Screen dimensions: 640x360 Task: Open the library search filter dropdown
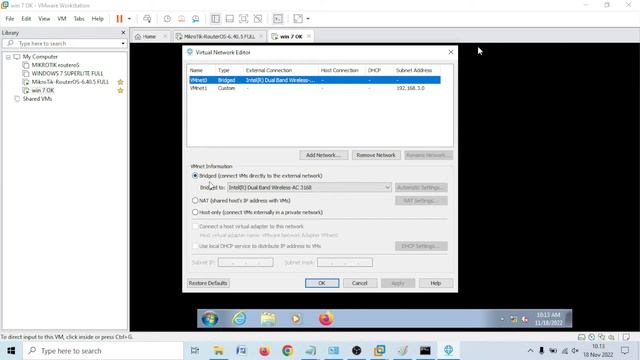coord(123,43)
